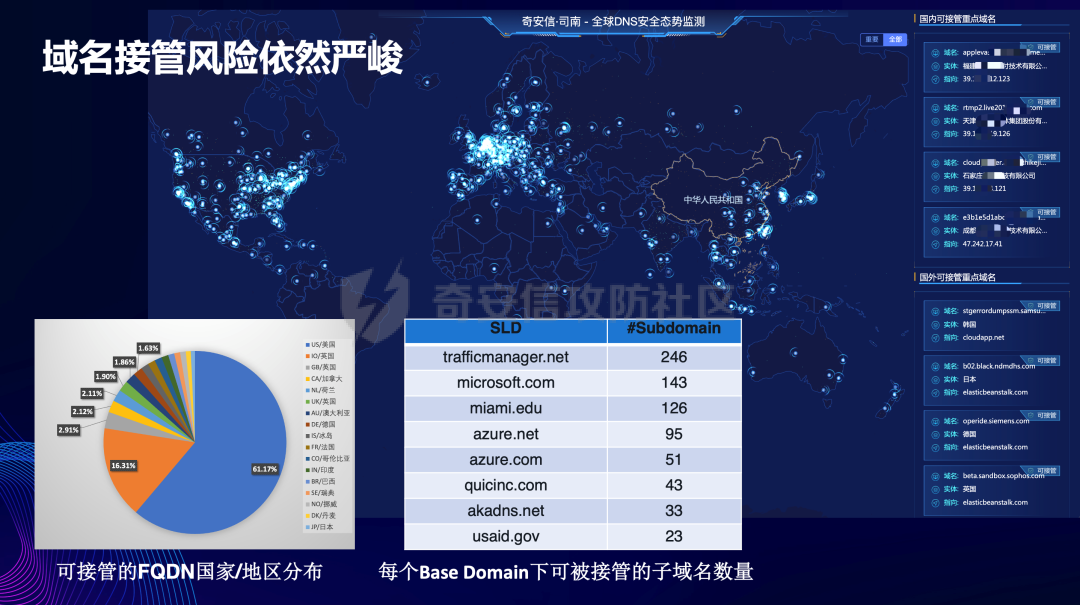Click the 47.242.17.41 address text

tap(982, 244)
